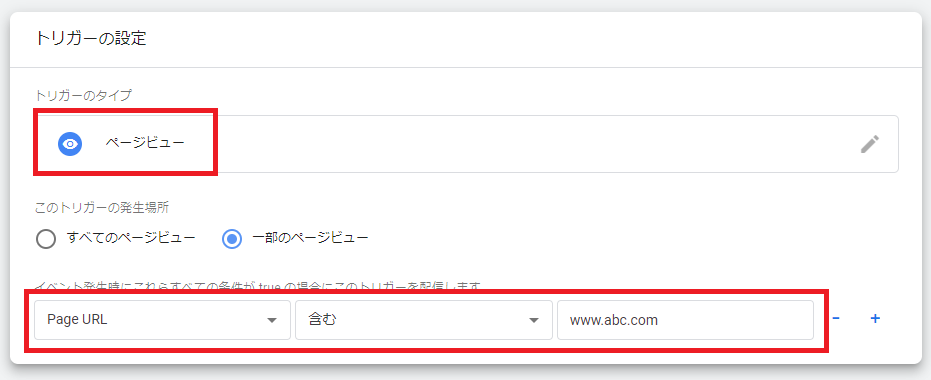Image resolution: width=931 pixels, height=380 pixels.
Task: Click the トリガーの設定 heading
Action: (x=91, y=39)
